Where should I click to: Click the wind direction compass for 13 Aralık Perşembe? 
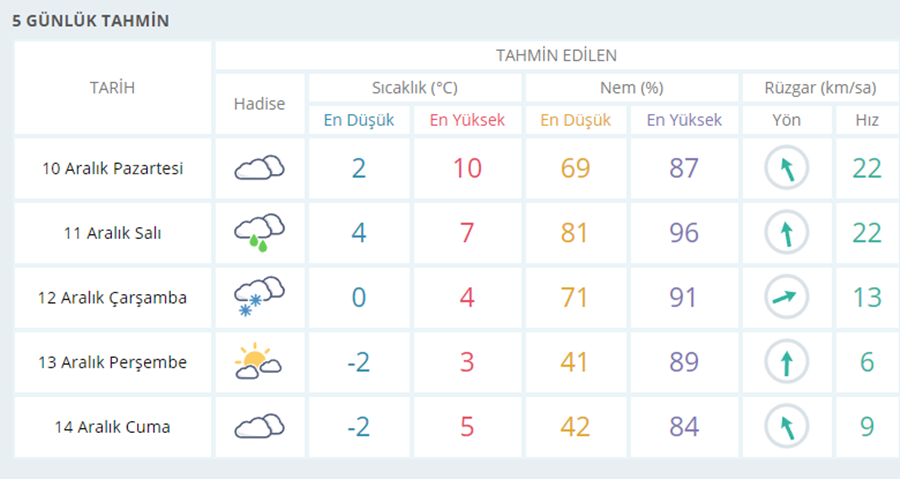click(786, 362)
